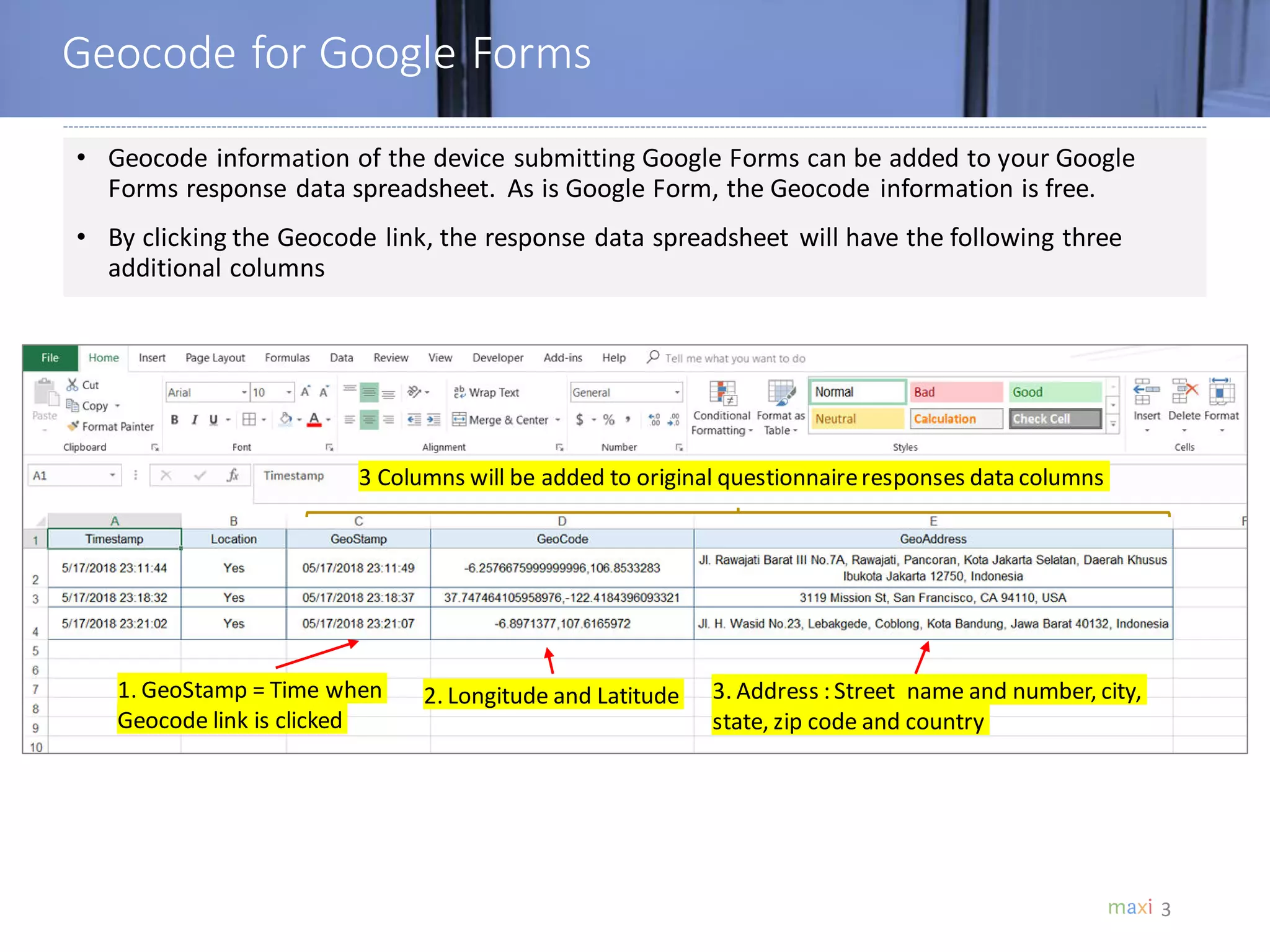
Task: Decrease font size with small A icon
Action: point(324,392)
